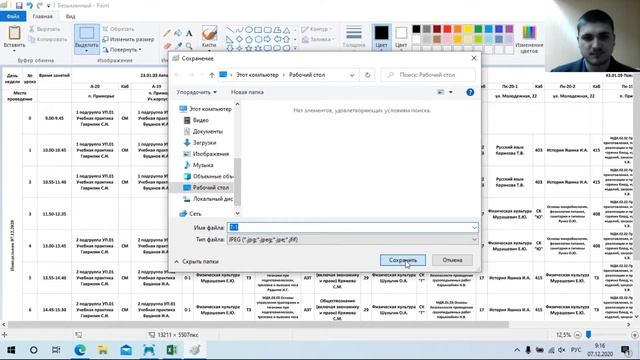640x360 pixels.
Task: Click the refresh button next to address bar
Action: click(x=367, y=75)
